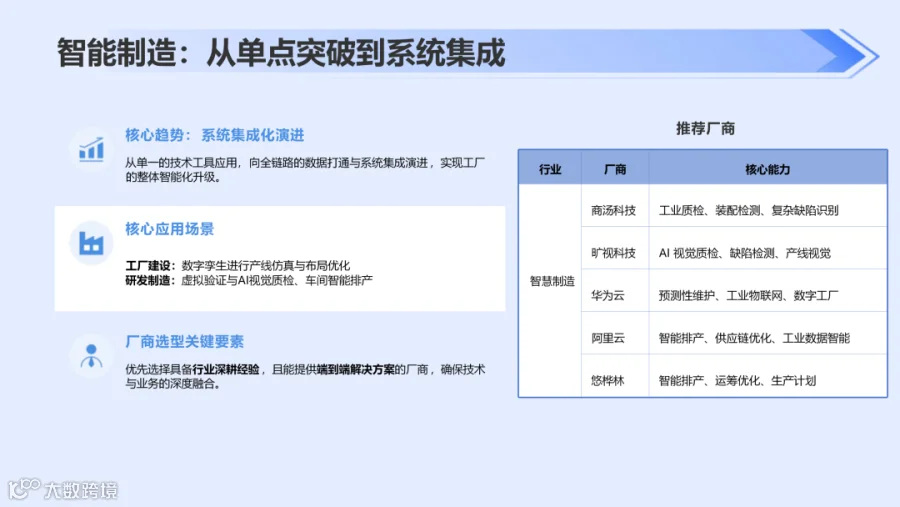Click the 厂商 column header

(615, 169)
